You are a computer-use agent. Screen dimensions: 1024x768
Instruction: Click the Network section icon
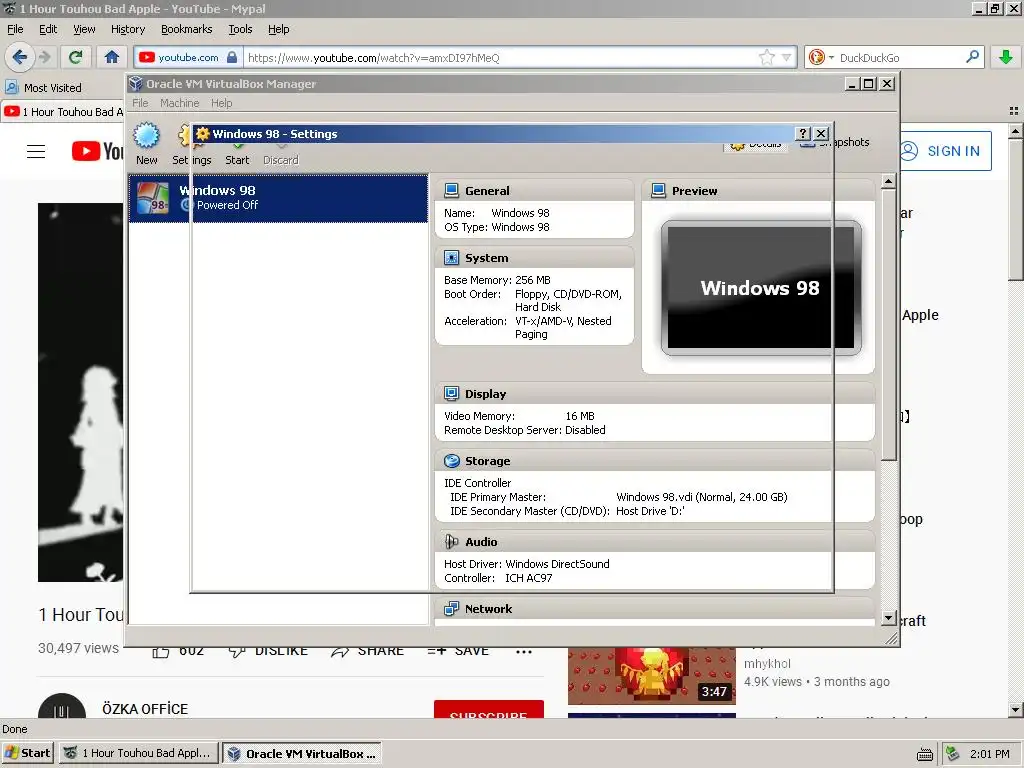click(451, 609)
